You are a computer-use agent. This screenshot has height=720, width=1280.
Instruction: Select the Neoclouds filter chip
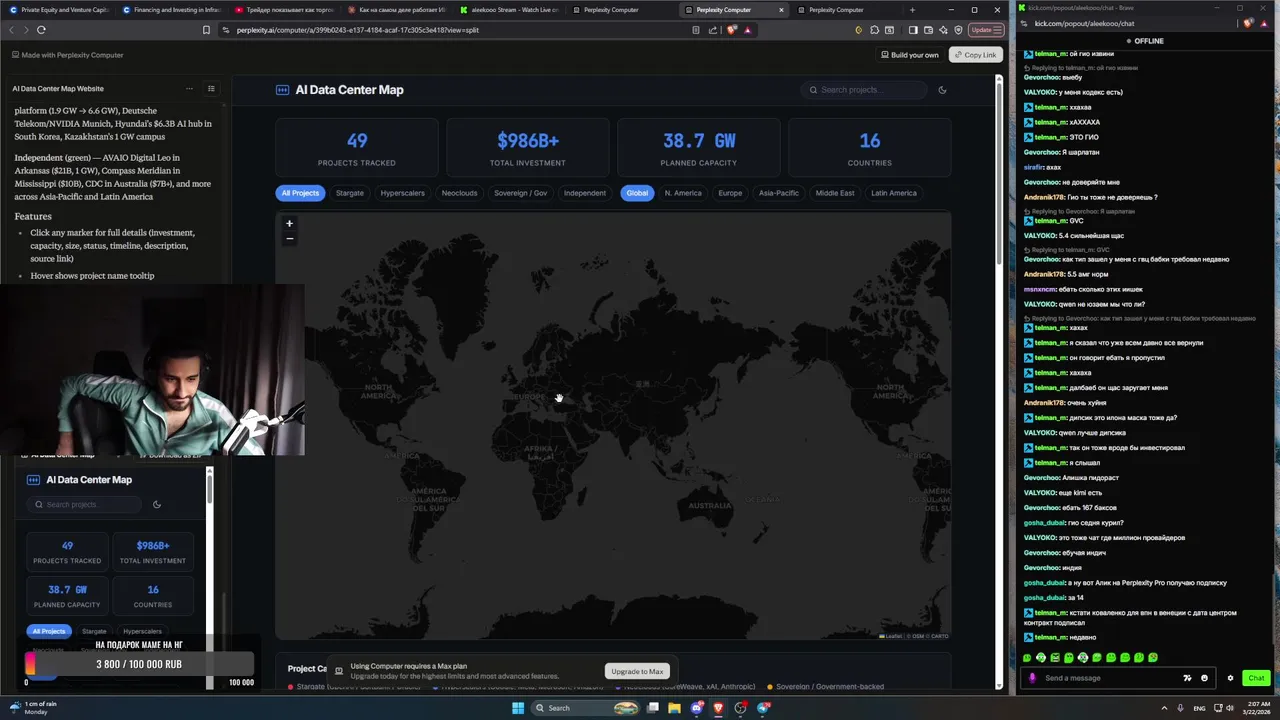pyautogui.click(x=460, y=193)
